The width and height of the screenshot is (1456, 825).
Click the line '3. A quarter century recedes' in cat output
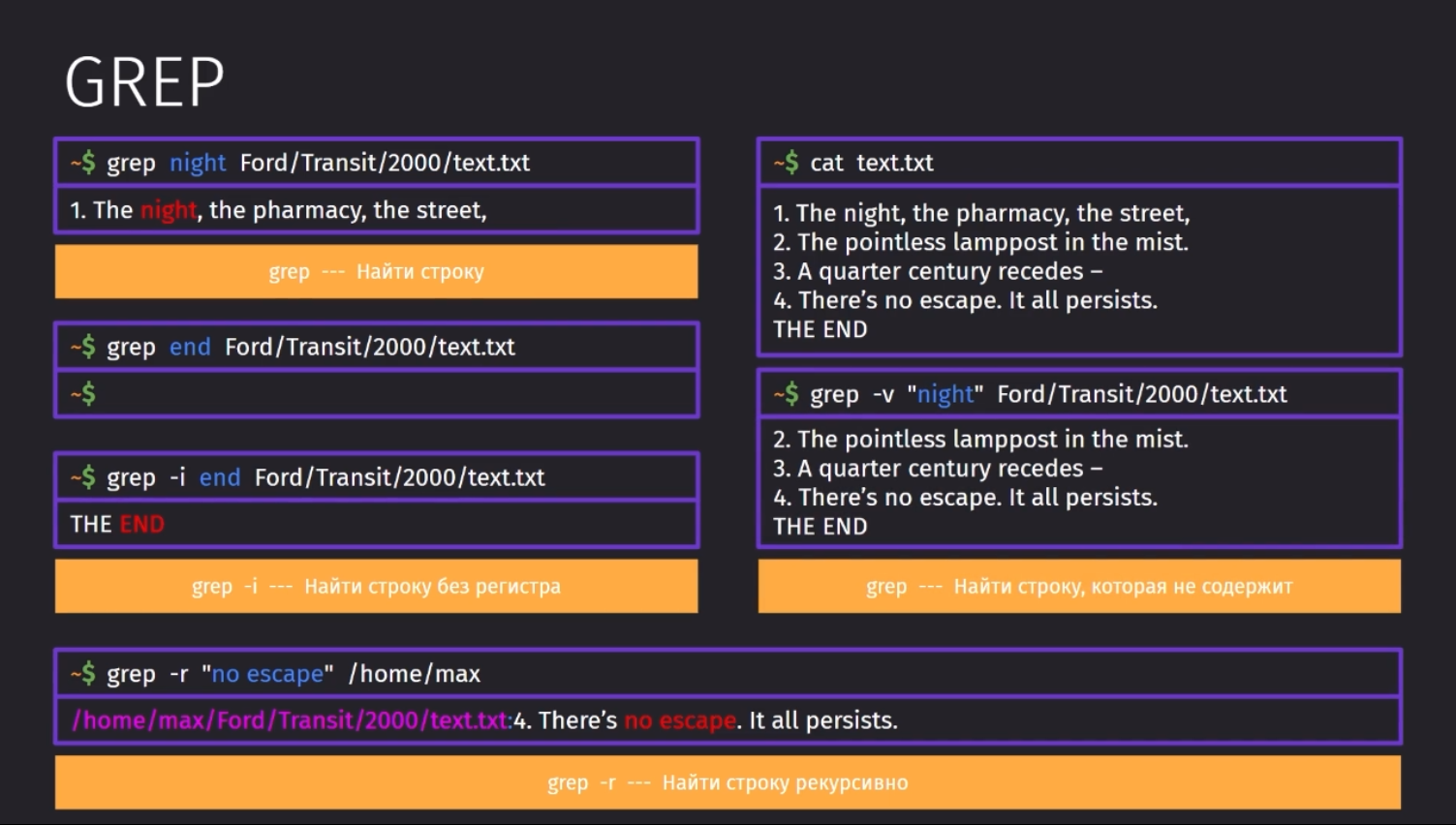click(938, 271)
